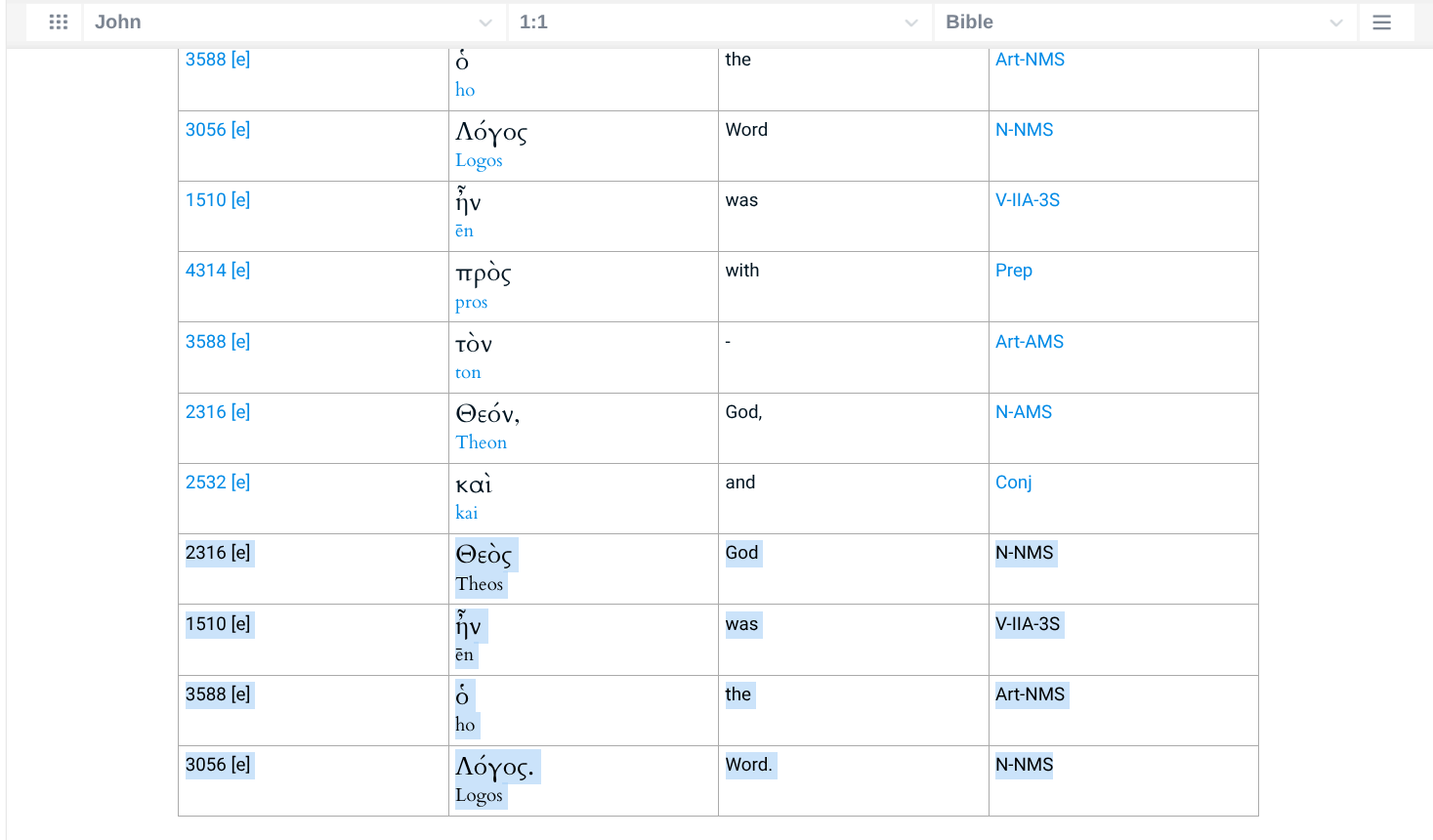The height and width of the screenshot is (840, 1433).
Task: Open Strong's number 4314 [e] link
Action: (x=217, y=271)
